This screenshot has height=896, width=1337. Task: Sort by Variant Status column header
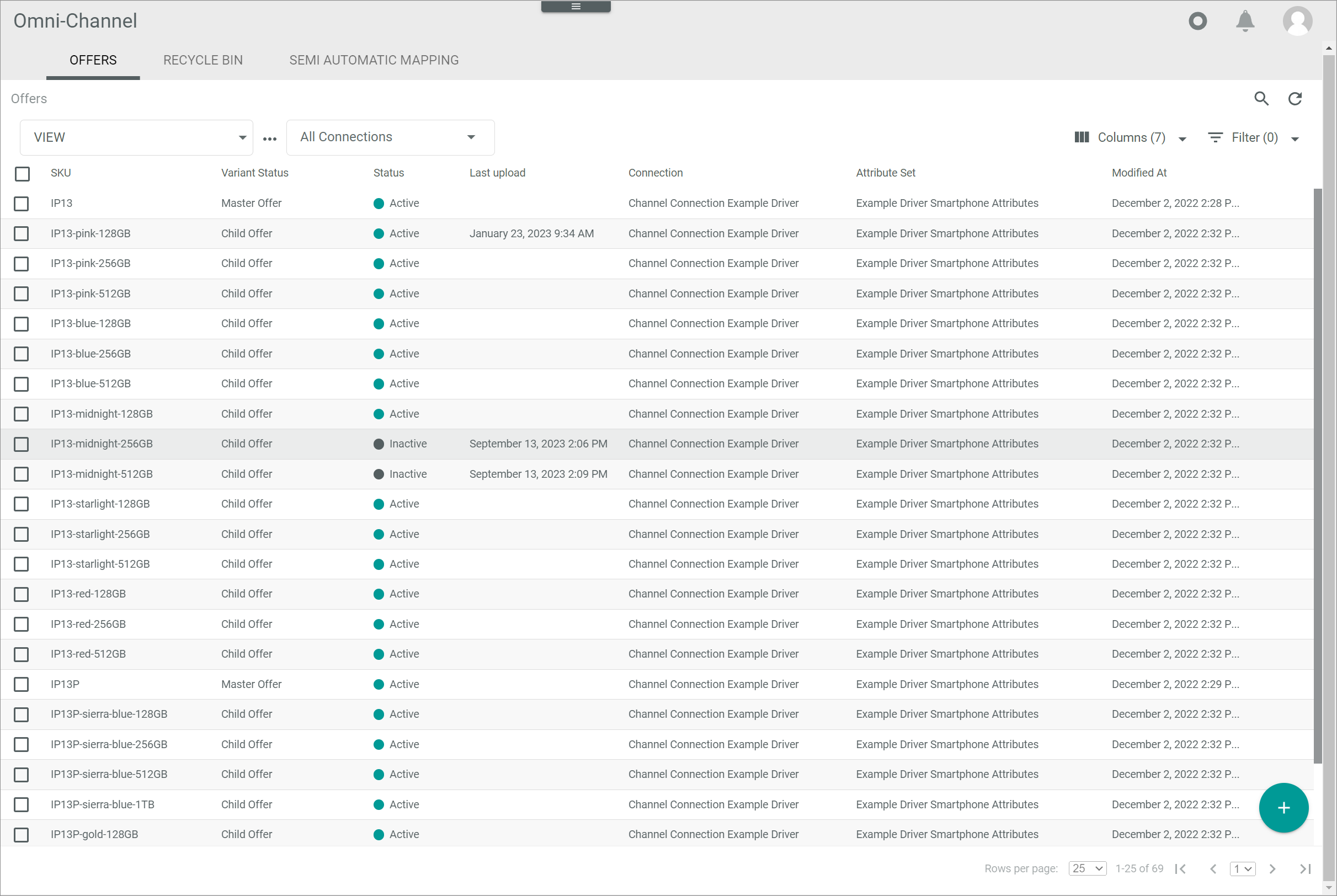255,173
